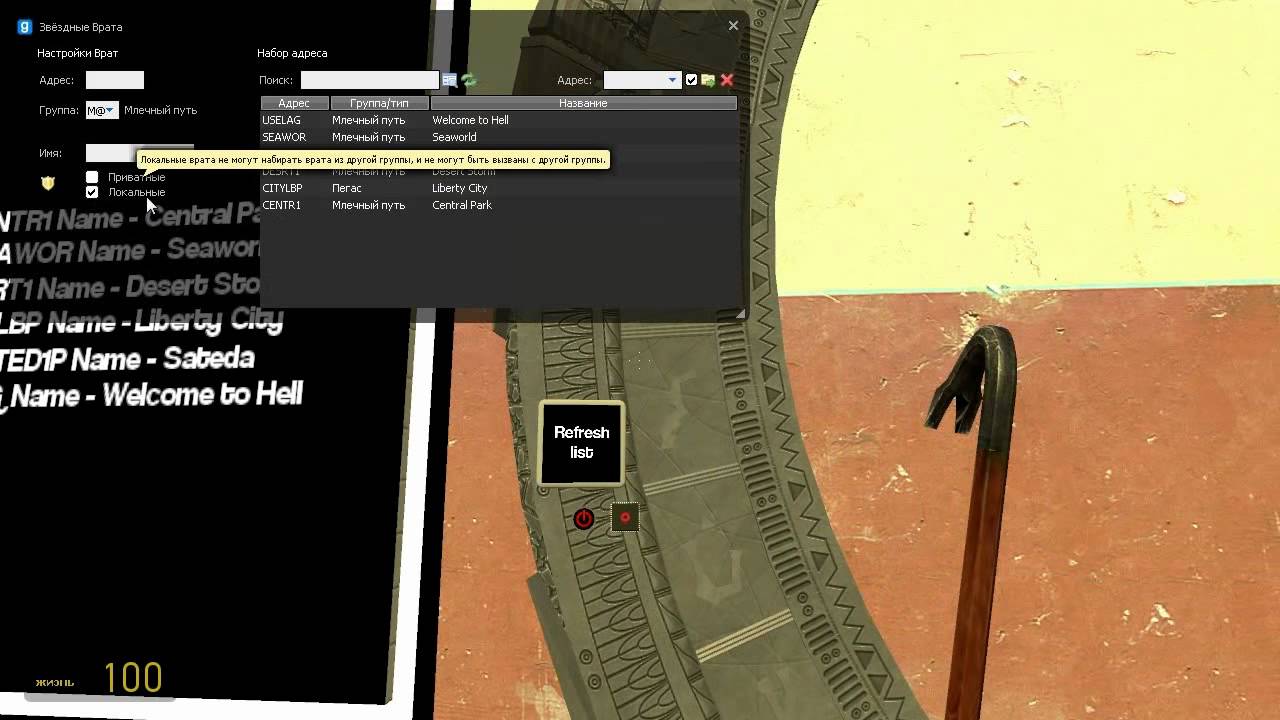Toggle checkbox next to dial Адрес dropdown

(691, 80)
